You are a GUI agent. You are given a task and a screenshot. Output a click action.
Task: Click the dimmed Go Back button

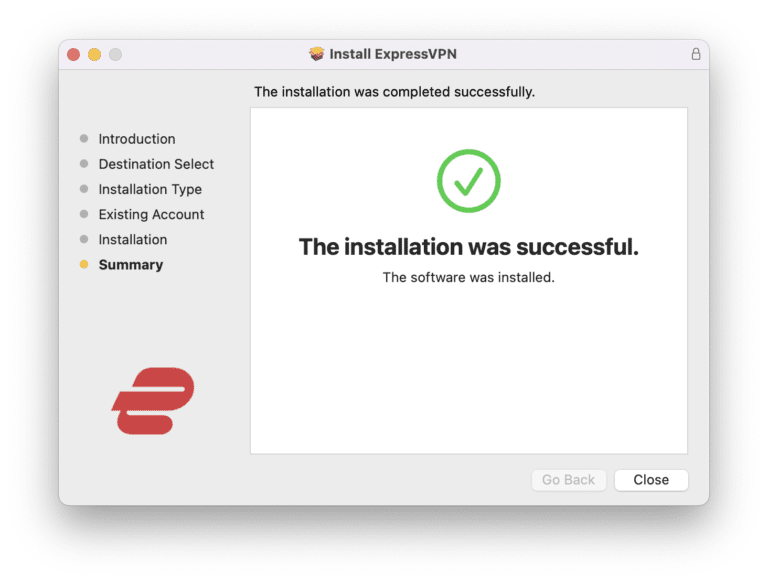click(569, 480)
